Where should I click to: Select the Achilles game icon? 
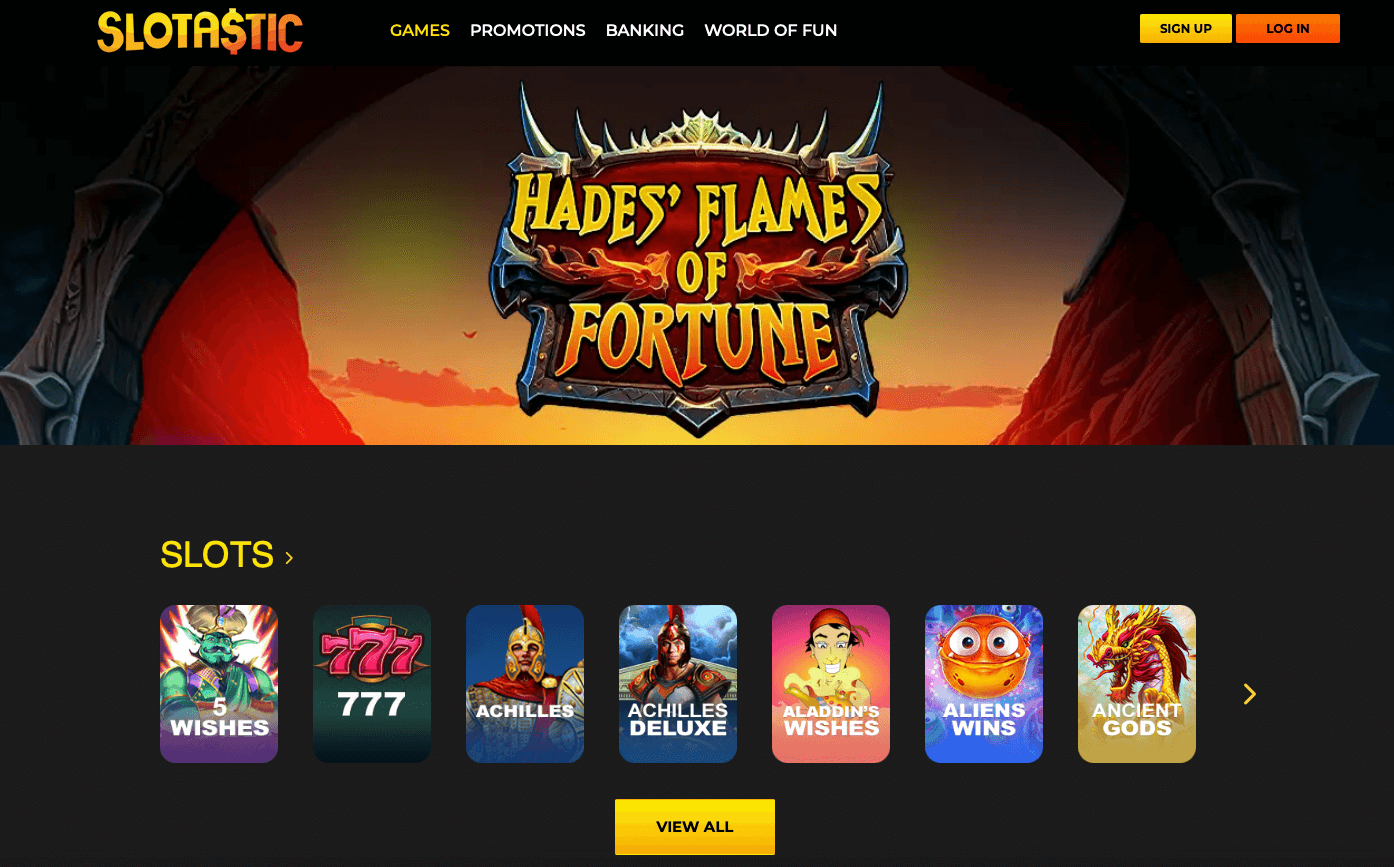coord(525,684)
